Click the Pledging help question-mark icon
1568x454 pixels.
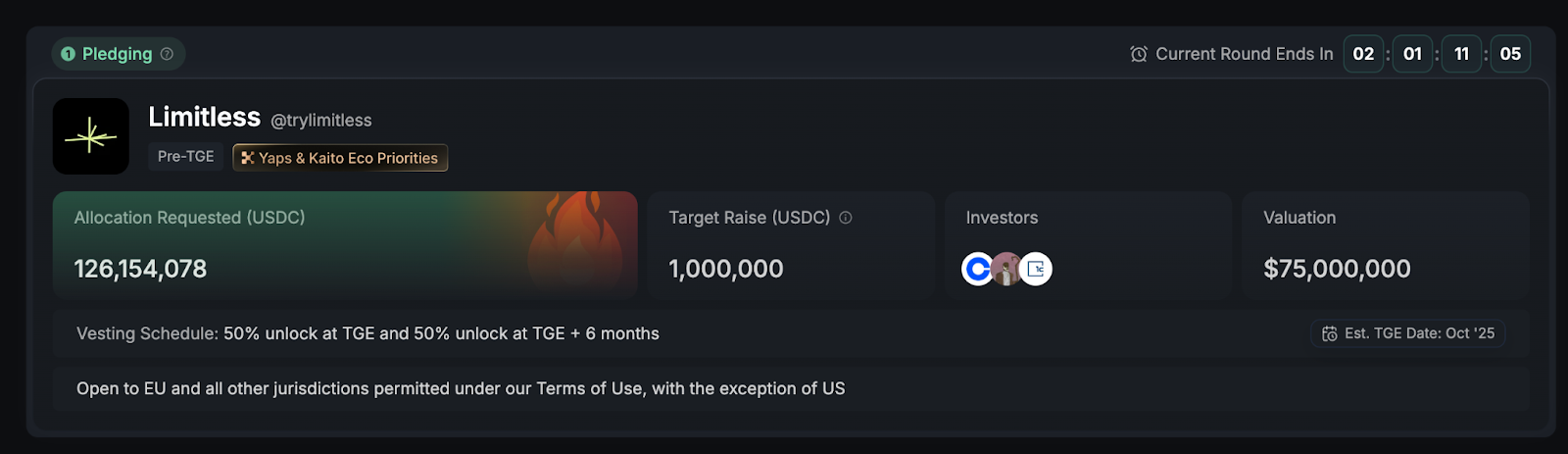click(x=167, y=54)
